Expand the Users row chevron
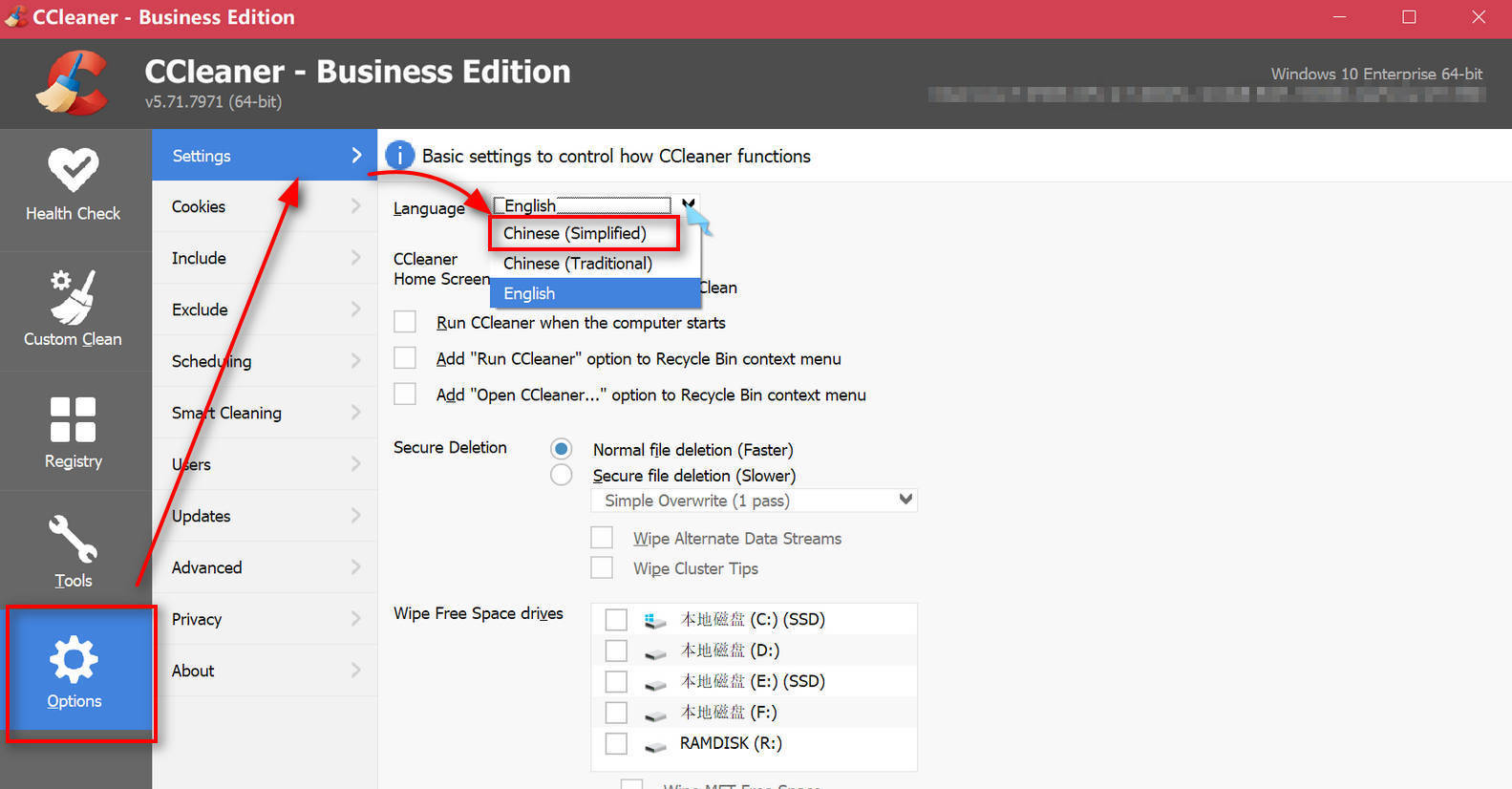This screenshot has height=789, width=1512. click(x=355, y=464)
